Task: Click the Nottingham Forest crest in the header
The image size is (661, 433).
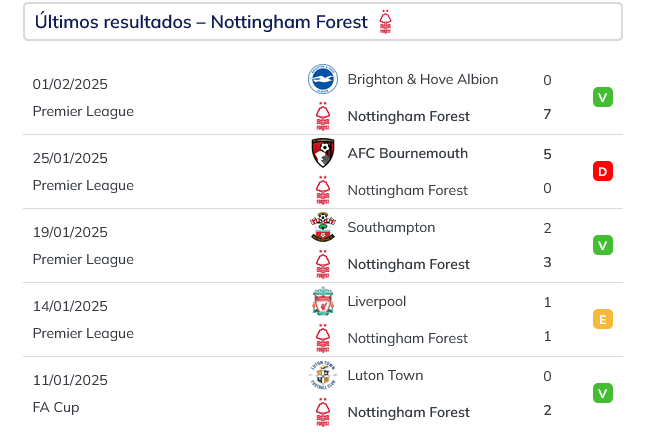Action: click(x=385, y=22)
